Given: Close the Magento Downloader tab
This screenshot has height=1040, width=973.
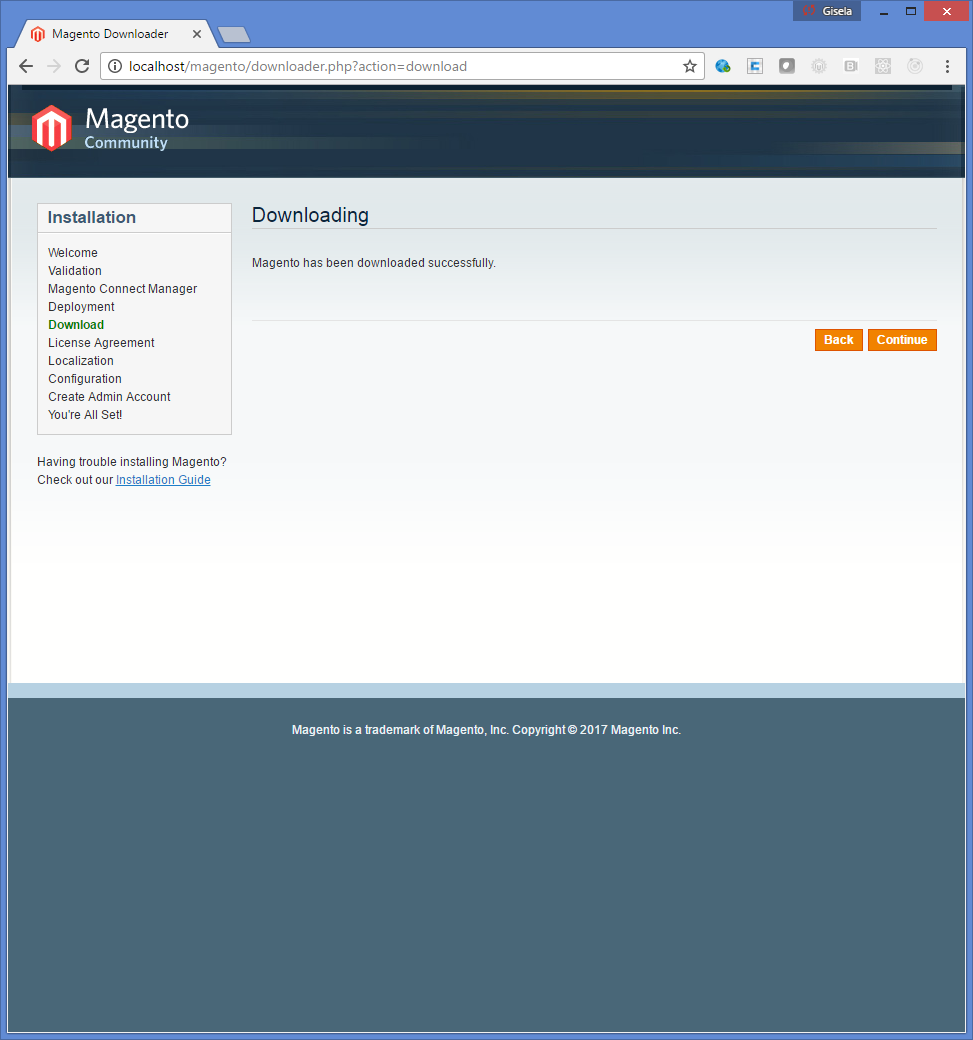Looking at the screenshot, I should pyautogui.click(x=197, y=34).
